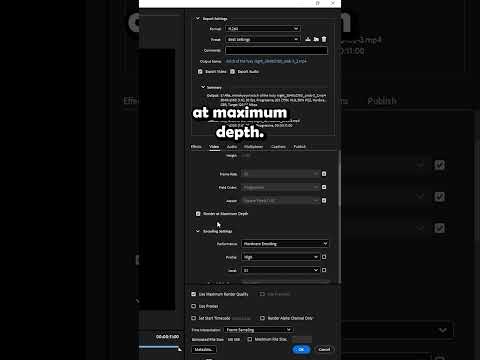Open the Multiplexer tab
Image resolution: width=480 pixels, height=360 pixels.
[253, 147]
